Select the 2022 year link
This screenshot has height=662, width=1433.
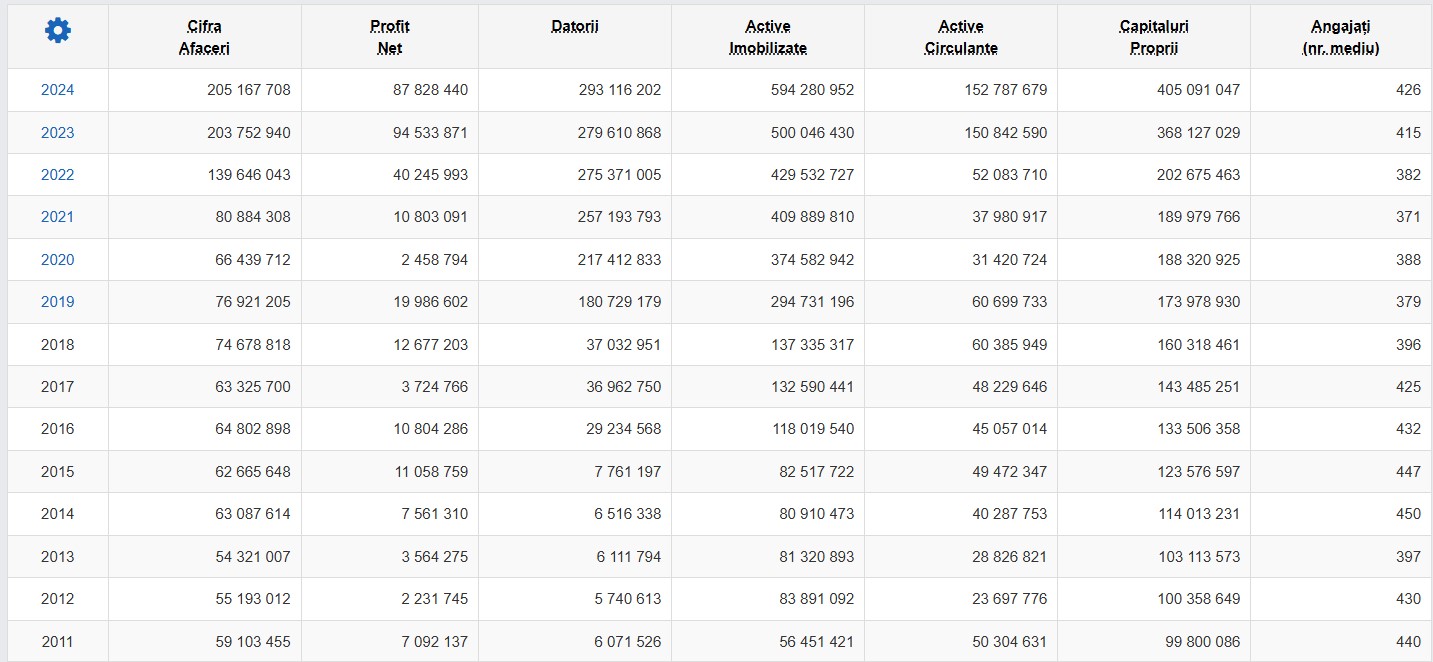[x=58, y=175]
